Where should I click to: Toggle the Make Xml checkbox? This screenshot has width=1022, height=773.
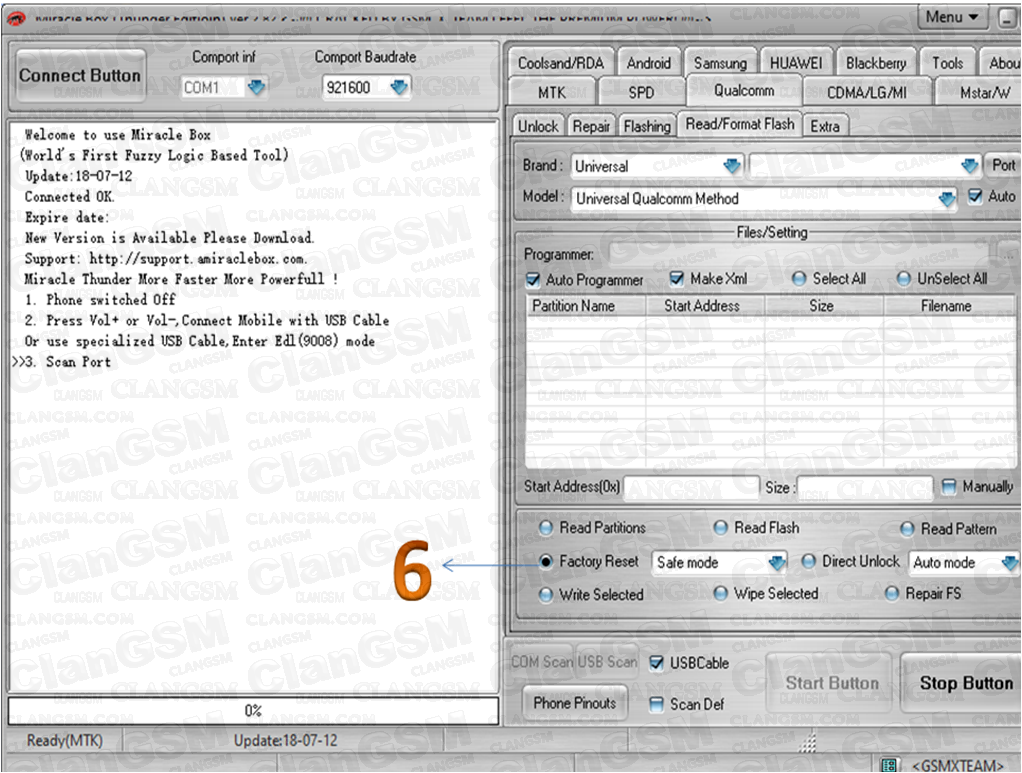pyautogui.click(x=677, y=279)
